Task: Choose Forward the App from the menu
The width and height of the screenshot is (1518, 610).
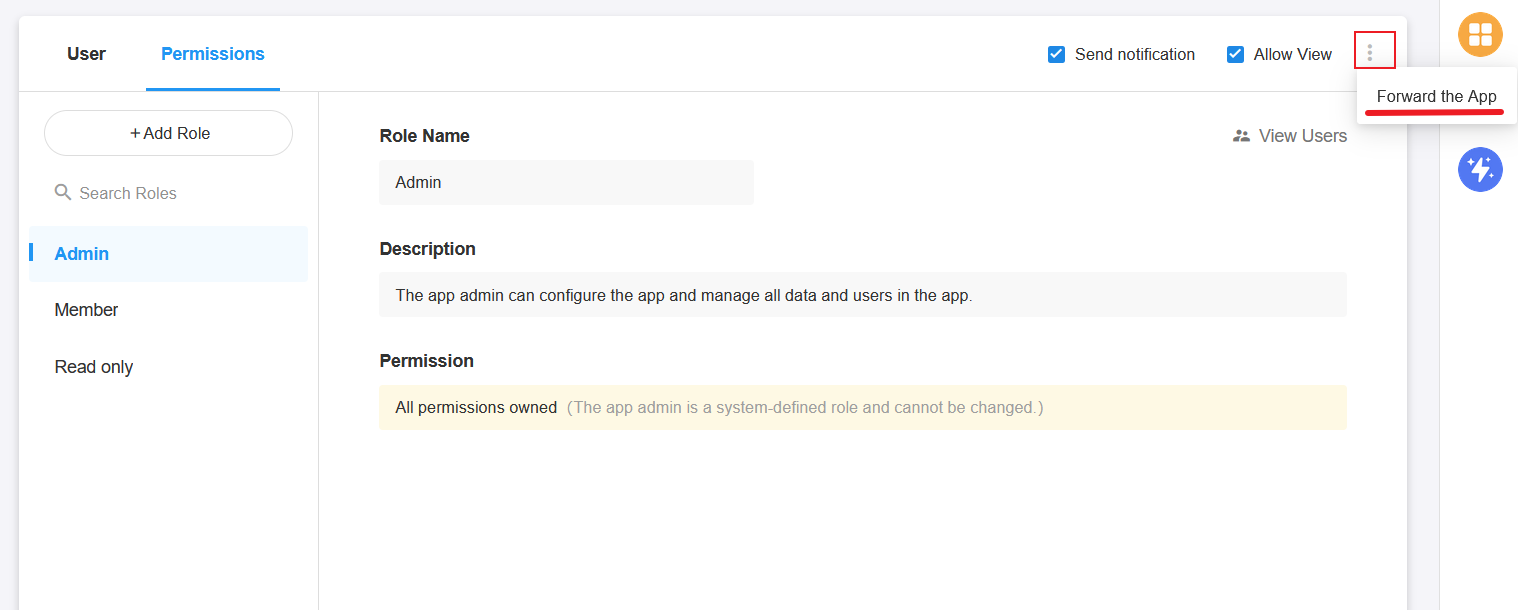Action: tap(1436, 97)
